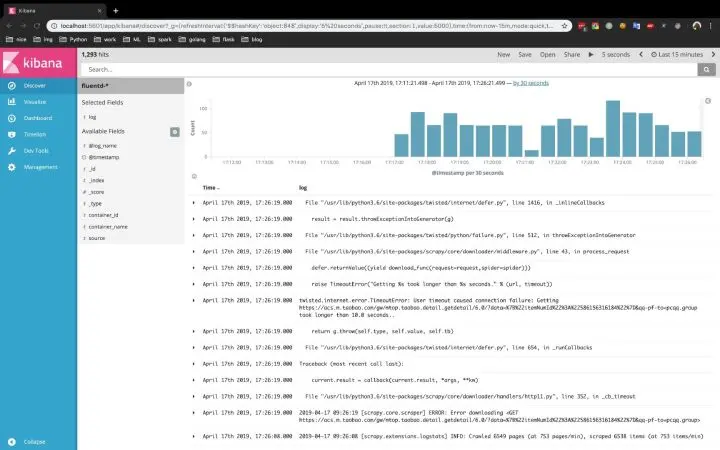
Task: Select the _type available field
Action: click(95, 203)
